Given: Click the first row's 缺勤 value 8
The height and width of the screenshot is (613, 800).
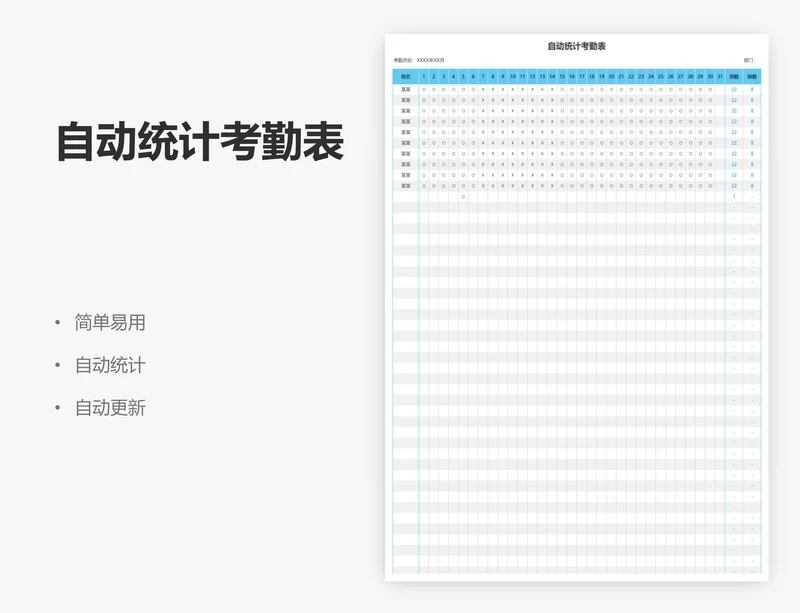Looking at the screenshot, I should click(x=752, y=89).
